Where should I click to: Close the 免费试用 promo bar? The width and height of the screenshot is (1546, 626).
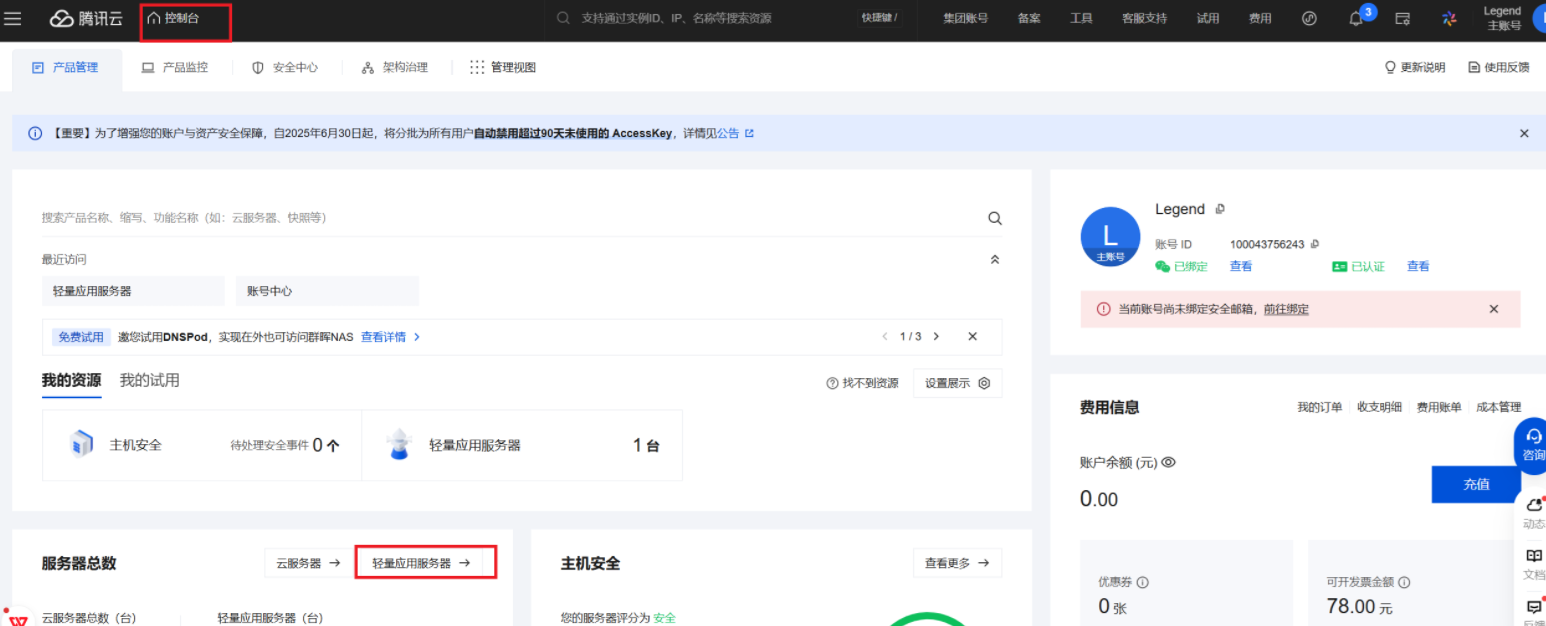coord(972,337)
